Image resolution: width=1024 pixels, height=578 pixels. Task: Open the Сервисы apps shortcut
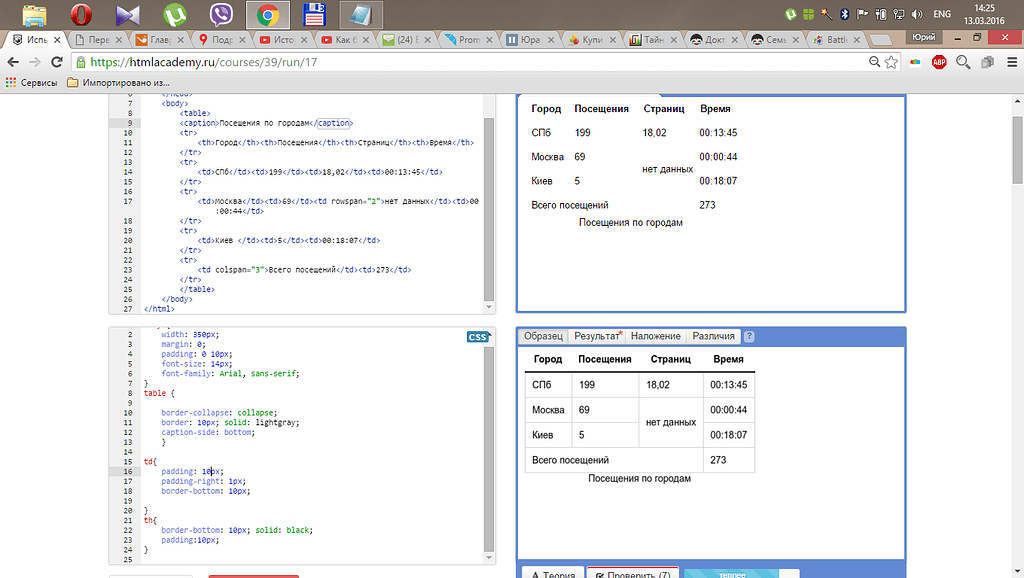tap(31, 83)
